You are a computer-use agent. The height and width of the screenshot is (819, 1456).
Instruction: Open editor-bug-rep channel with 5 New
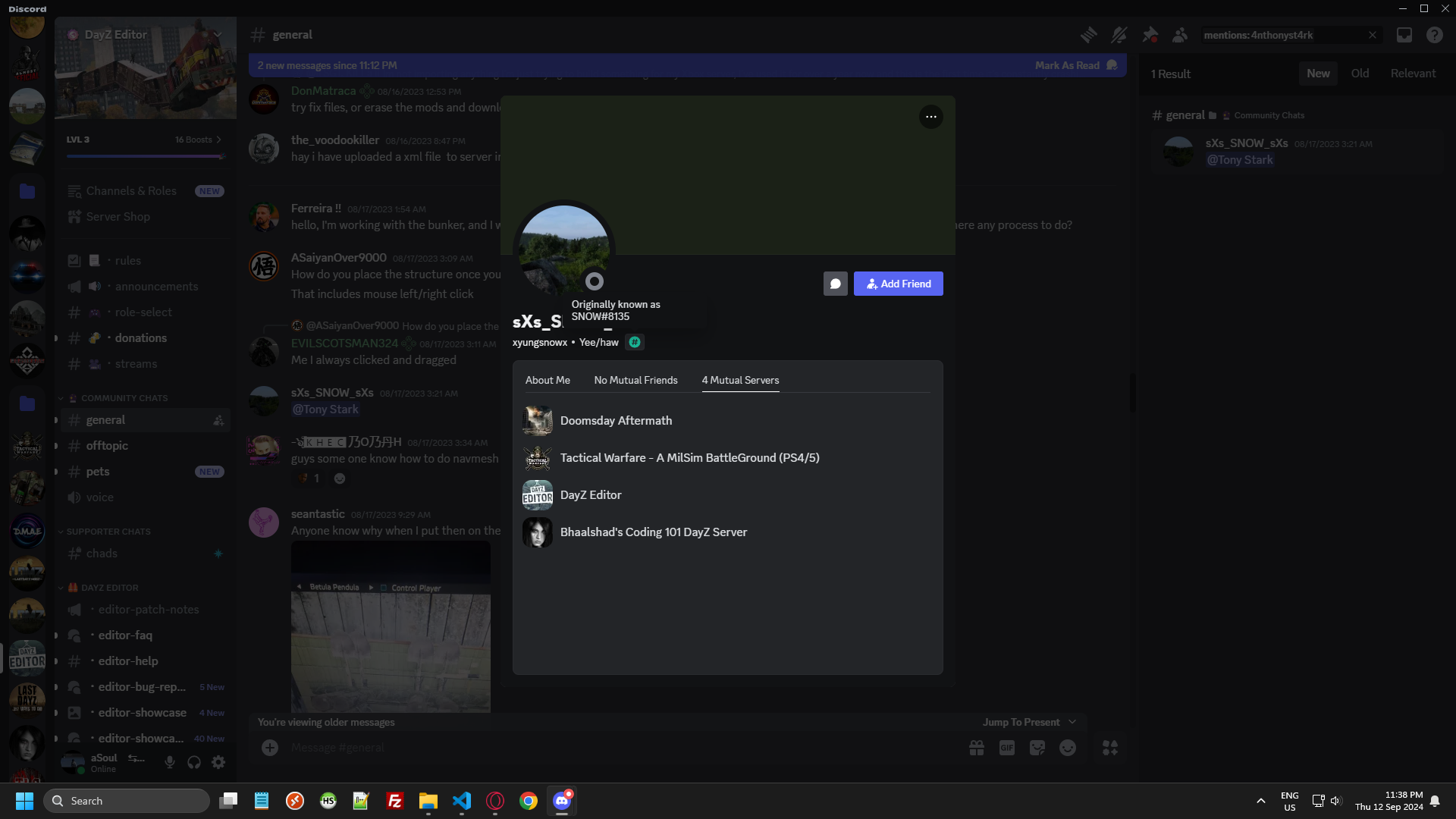click(x=146, y=687)
